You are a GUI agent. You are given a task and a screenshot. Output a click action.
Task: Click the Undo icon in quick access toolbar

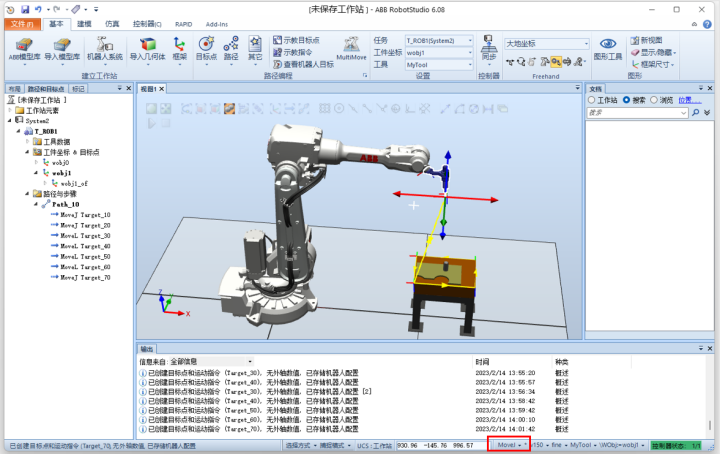tap(38, 9)
